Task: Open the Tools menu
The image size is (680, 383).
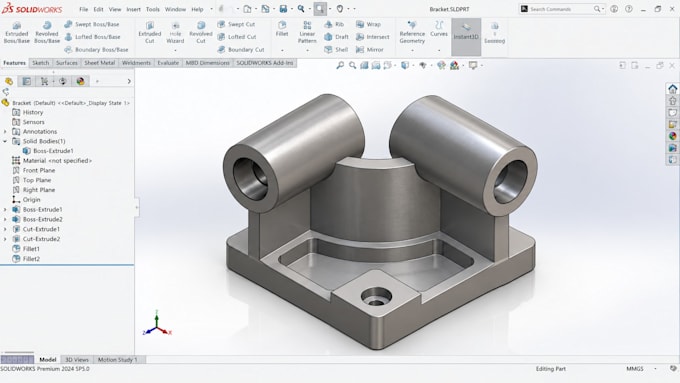Action: coord(153,9)
